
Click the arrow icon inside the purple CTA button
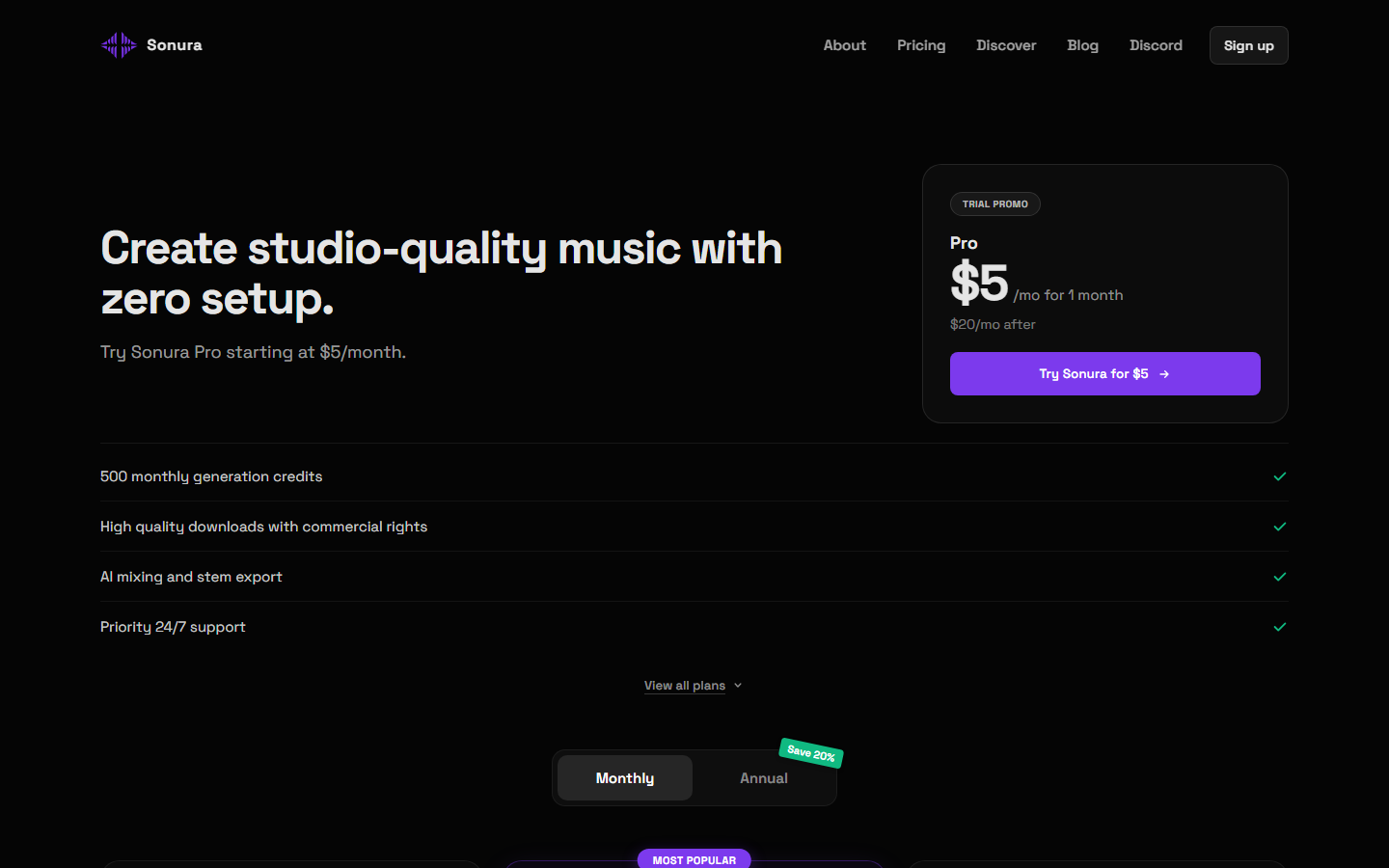[1164, 373]
